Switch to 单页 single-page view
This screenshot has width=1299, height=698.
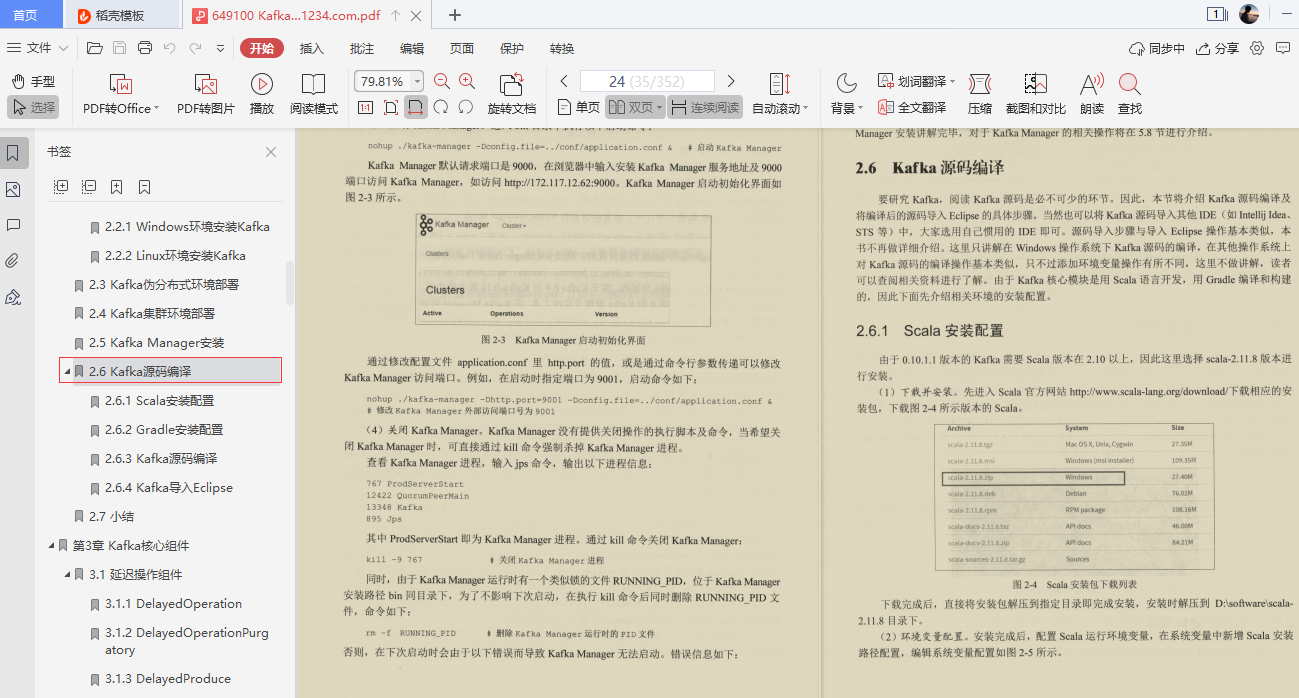(x=577, y=107)
